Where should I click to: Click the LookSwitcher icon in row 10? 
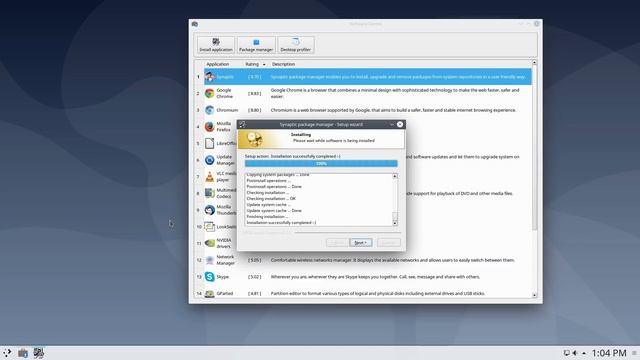[x=210, y=227]
